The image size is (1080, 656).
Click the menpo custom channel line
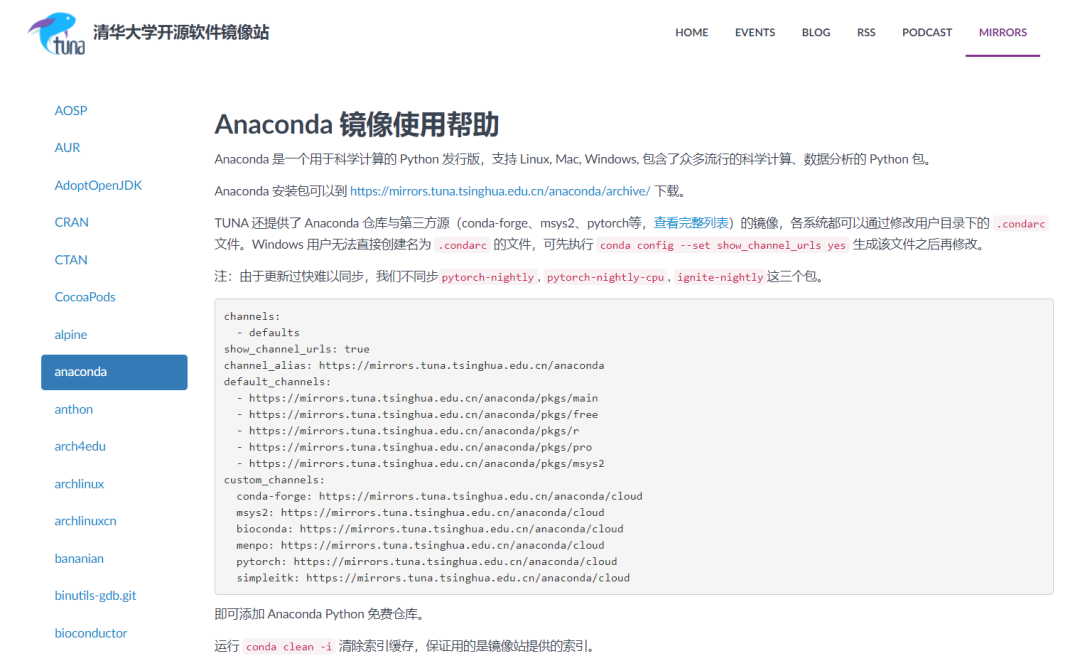coord(420,545)
